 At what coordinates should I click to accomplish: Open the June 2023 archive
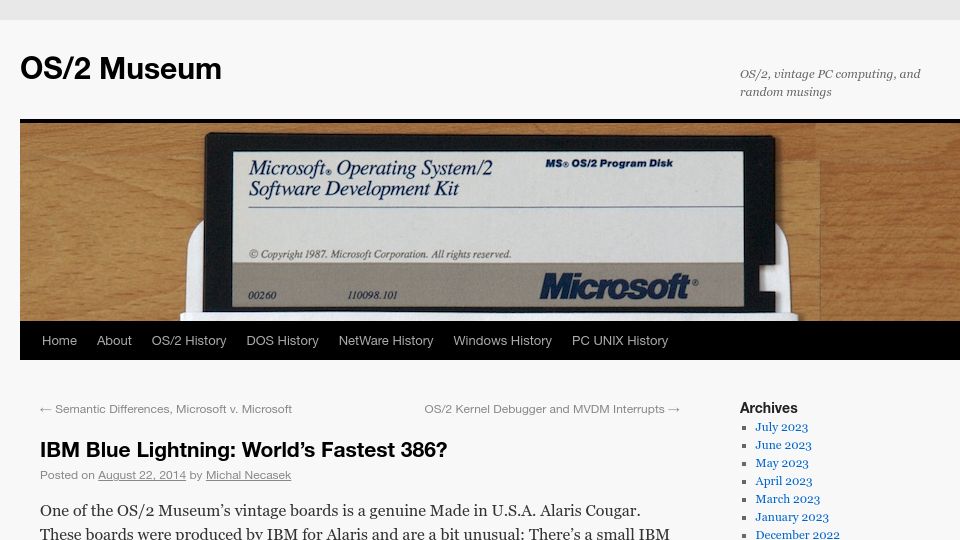[783, 445]
